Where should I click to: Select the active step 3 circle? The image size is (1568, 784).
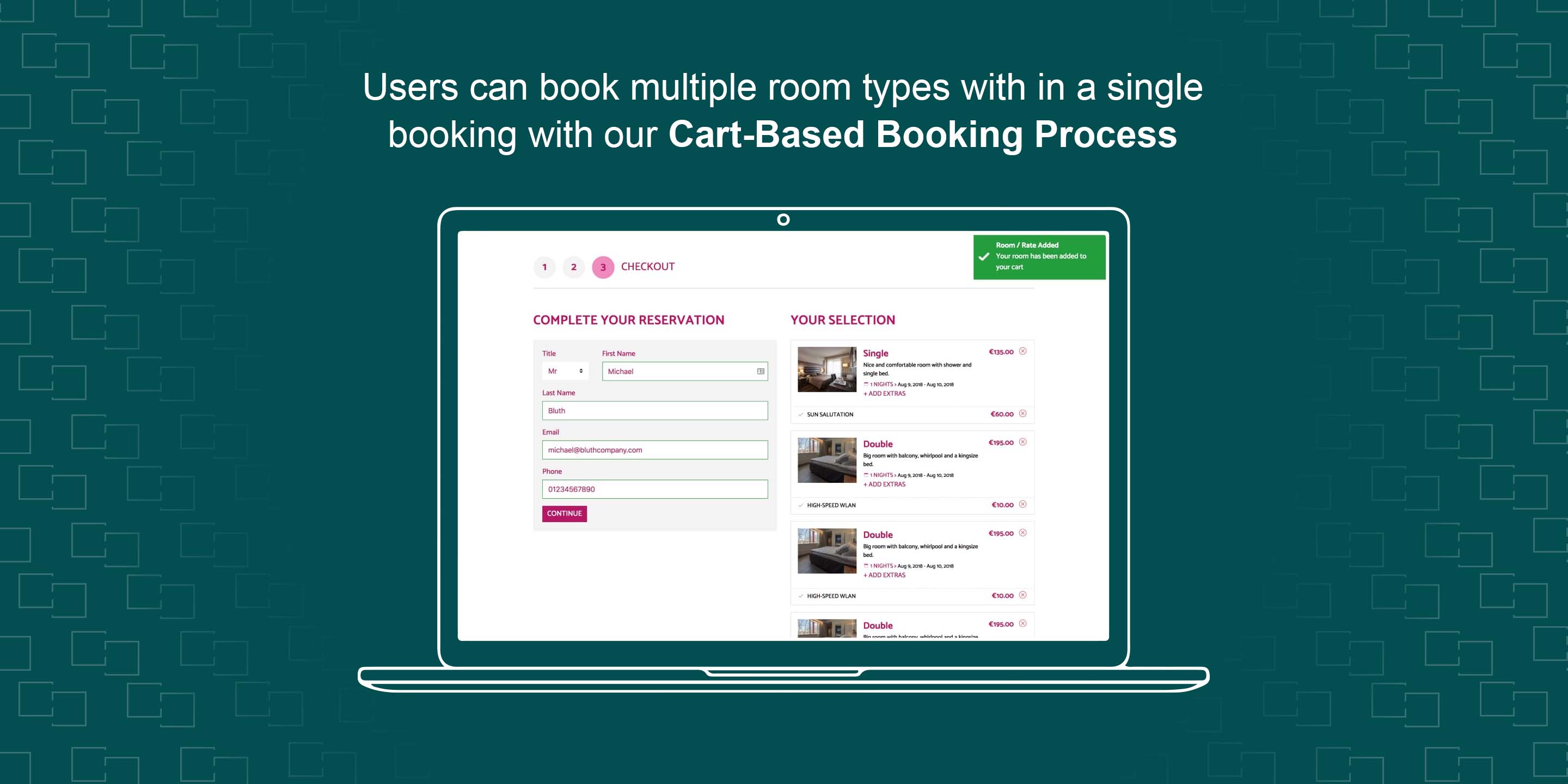pyautogui.click(x=603, y=267)
